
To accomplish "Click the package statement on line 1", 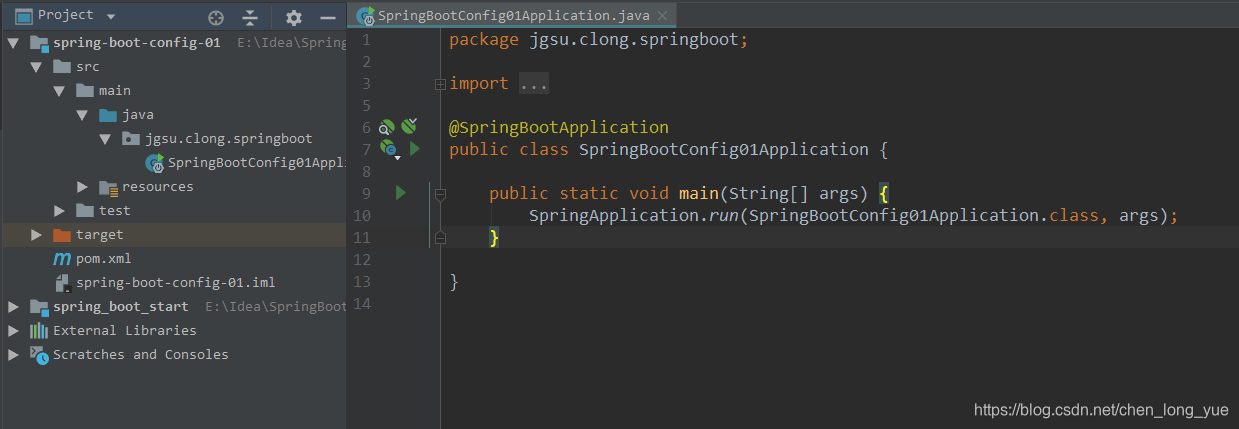I will 599,40.
